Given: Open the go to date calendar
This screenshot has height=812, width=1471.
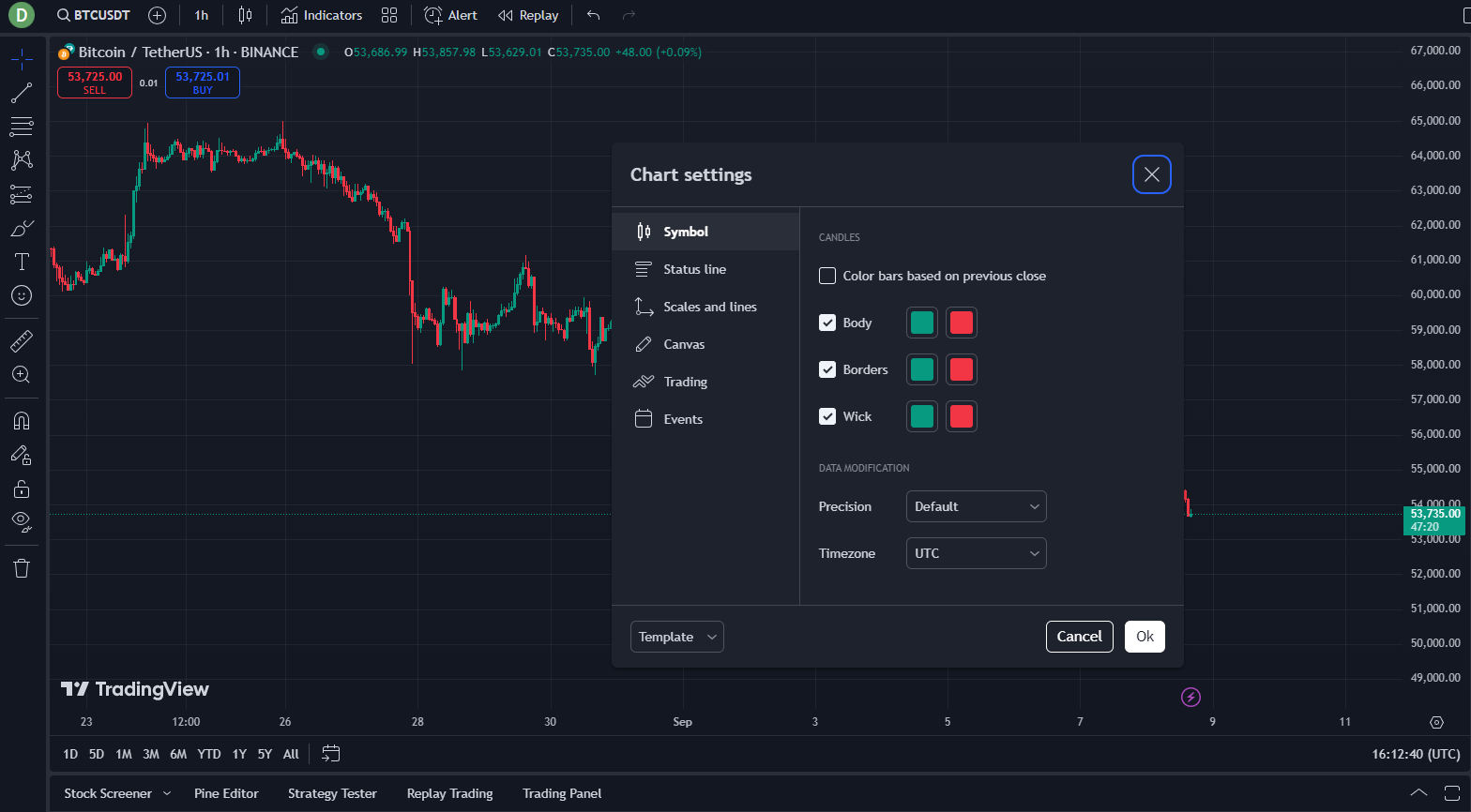Looking at the screenshot, I should tap(331, 753).
